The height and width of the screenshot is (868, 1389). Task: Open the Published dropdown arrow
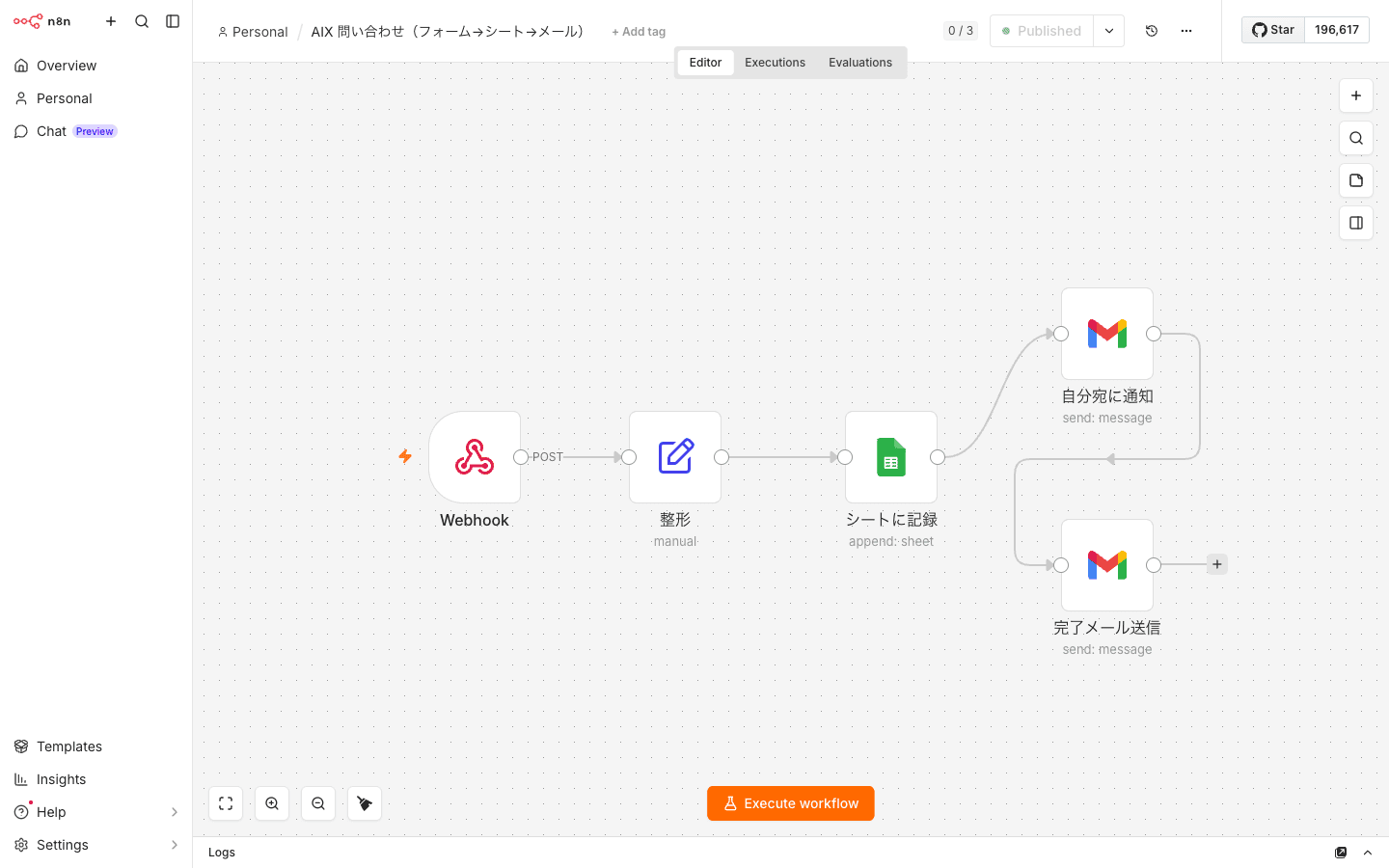pyautogui.click(x=1109, y=31)
